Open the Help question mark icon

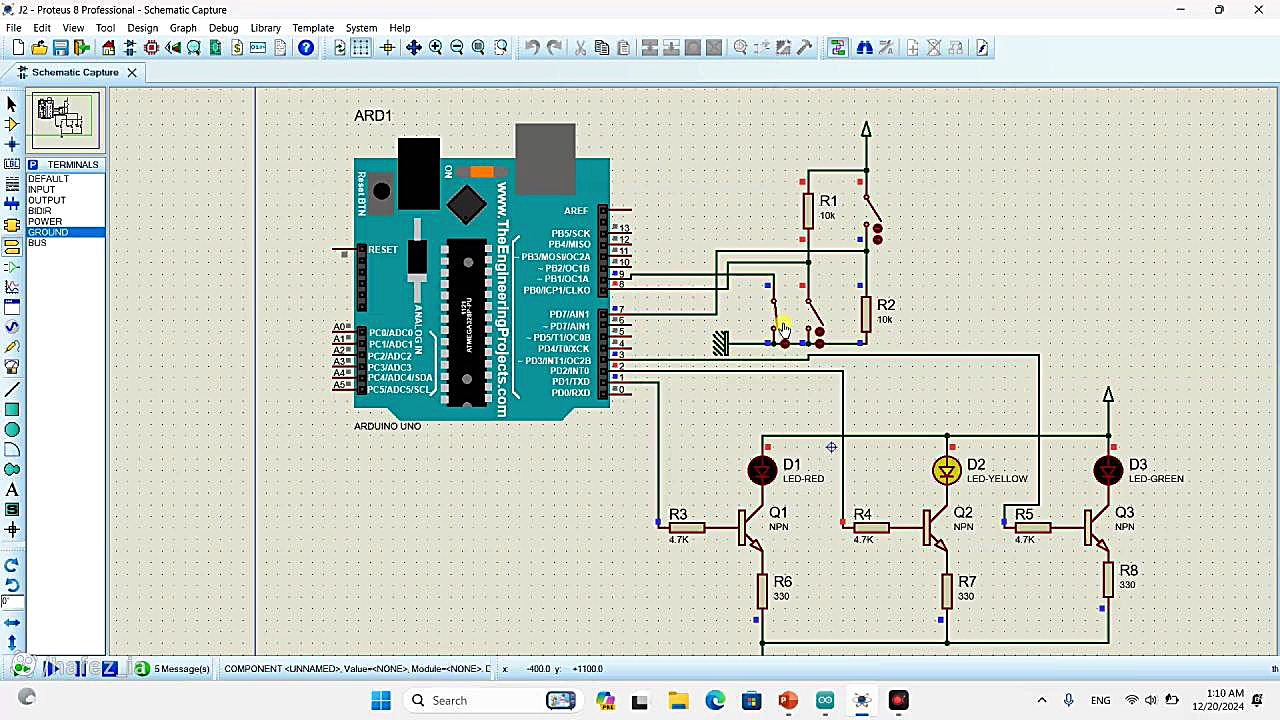tap(306, 48)
